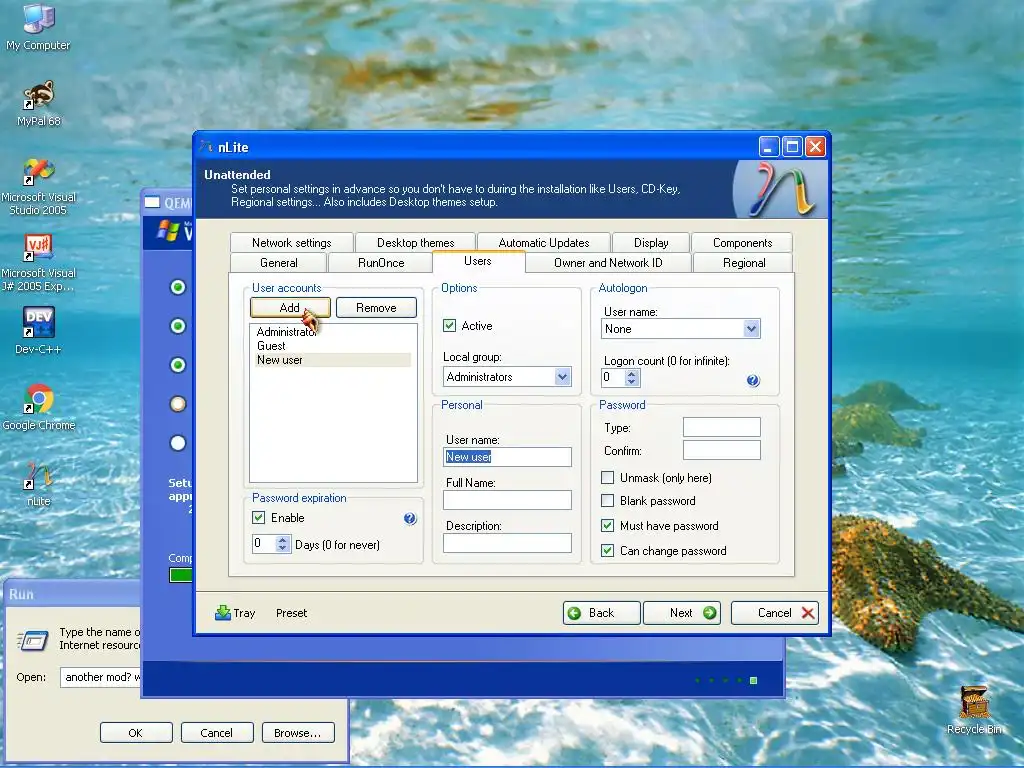Click the Full Name input field

coord(507,500)
